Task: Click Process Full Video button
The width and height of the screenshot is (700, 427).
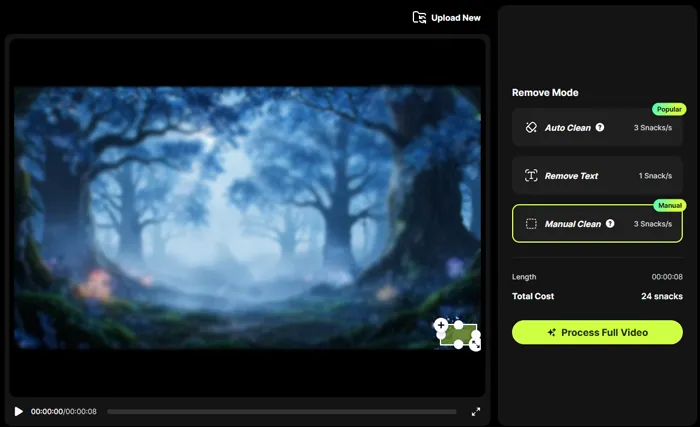Action: point(597,332)
